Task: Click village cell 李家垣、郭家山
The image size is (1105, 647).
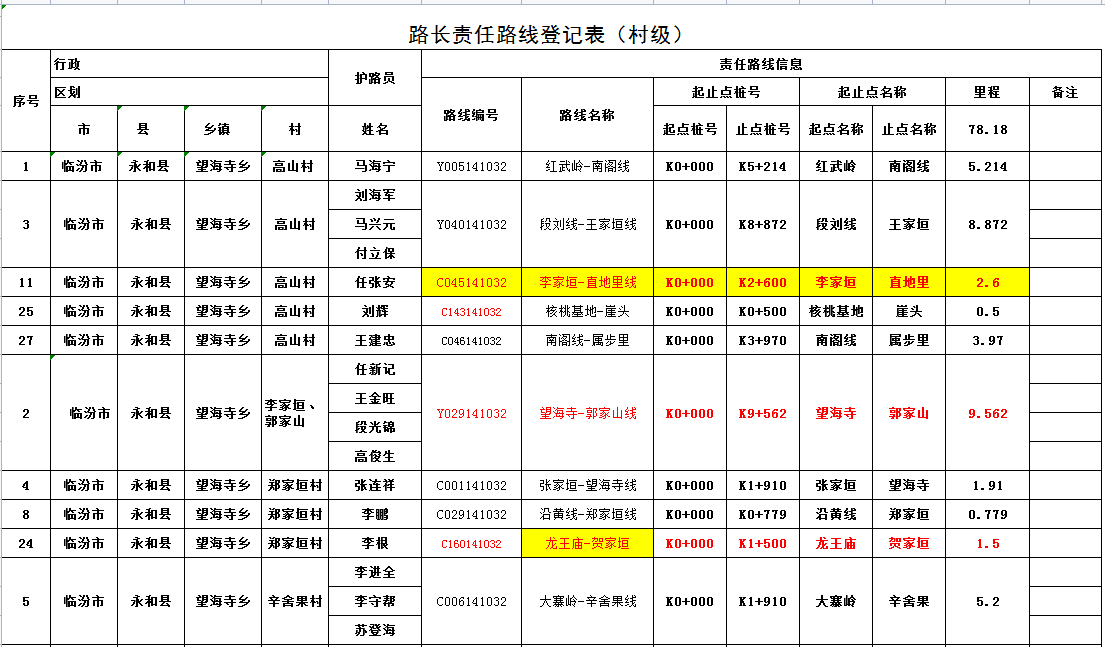Action: (295, 413)
